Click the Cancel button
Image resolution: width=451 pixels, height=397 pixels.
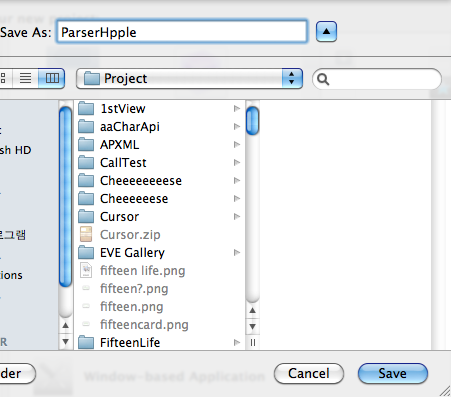[x=309, y=374]
